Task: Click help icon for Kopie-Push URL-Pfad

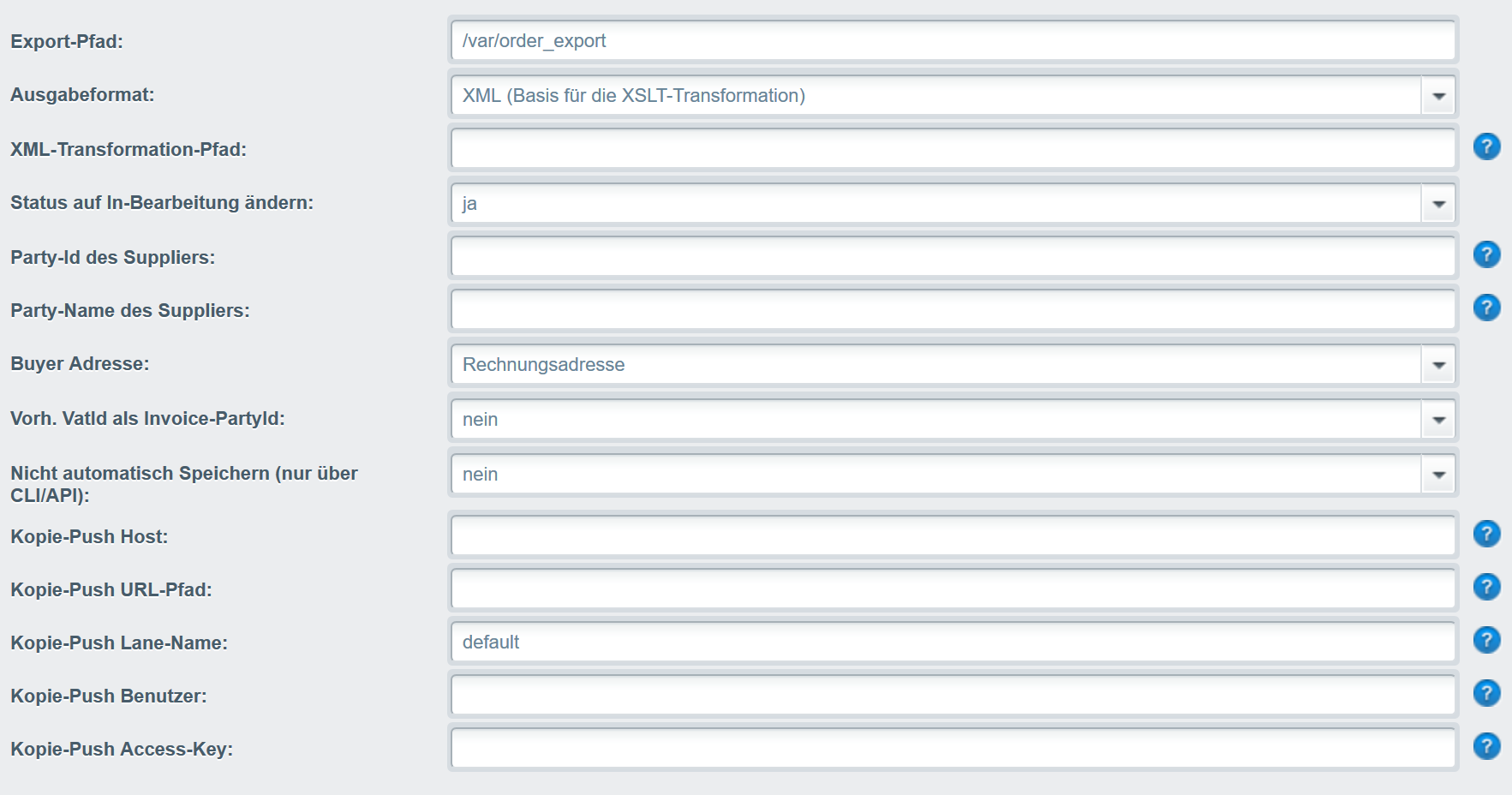Action: (x=1486, y=587)
